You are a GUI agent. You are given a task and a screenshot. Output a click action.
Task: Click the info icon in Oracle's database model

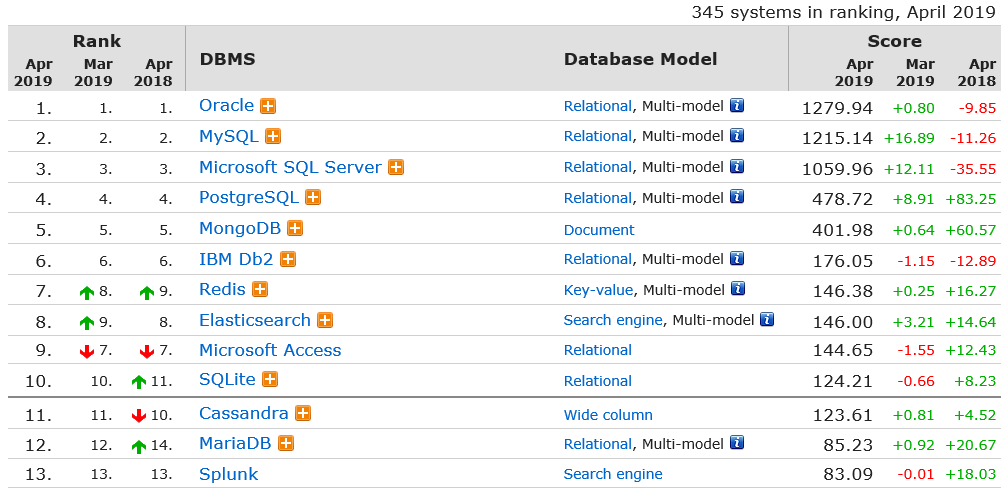737,106
